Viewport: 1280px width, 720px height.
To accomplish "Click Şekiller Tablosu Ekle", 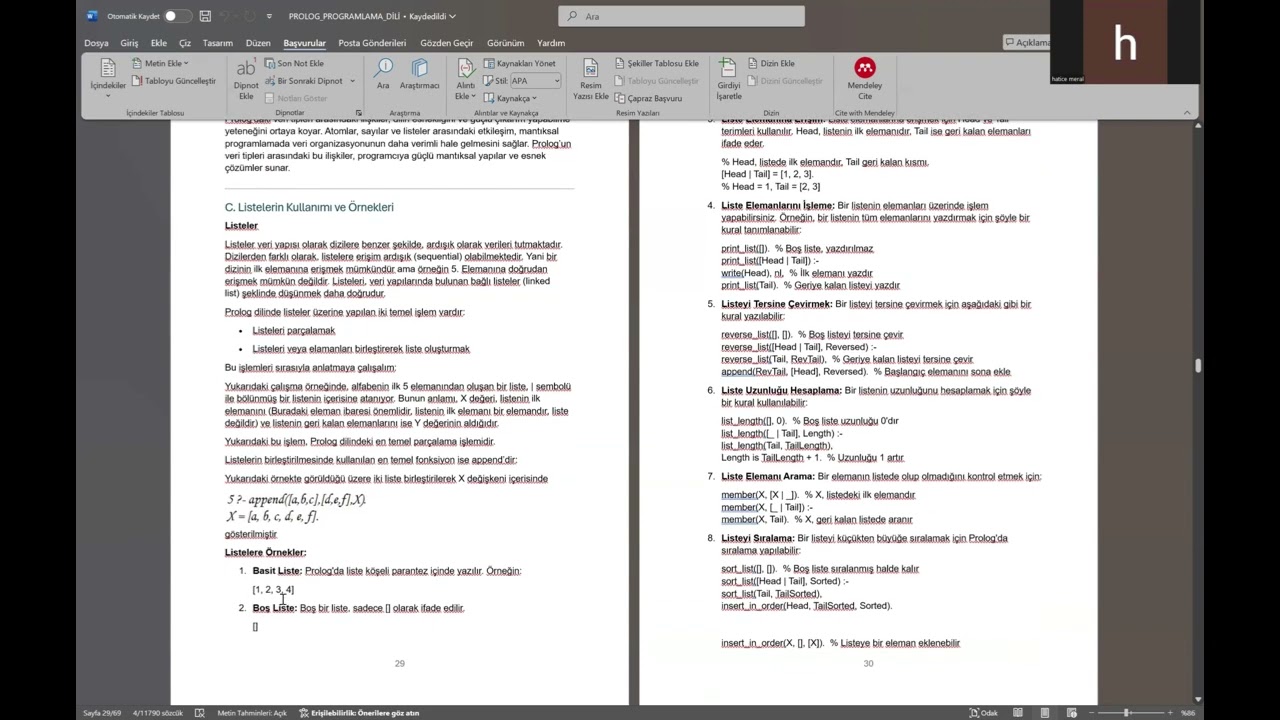I will tap(656, 63).
